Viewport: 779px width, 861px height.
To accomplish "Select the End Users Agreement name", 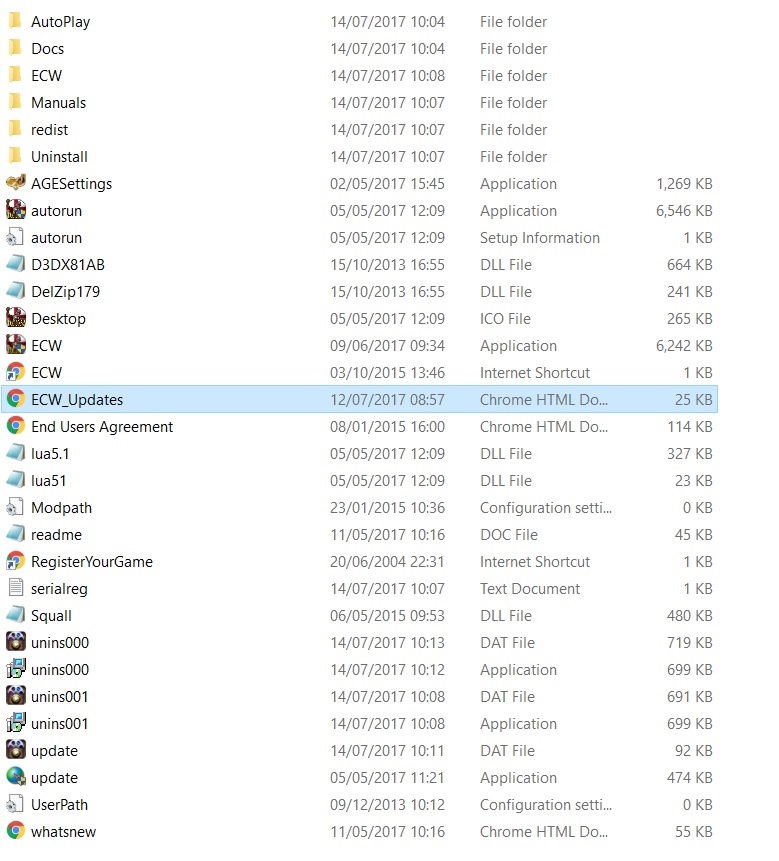I will (x=102, y=427).
